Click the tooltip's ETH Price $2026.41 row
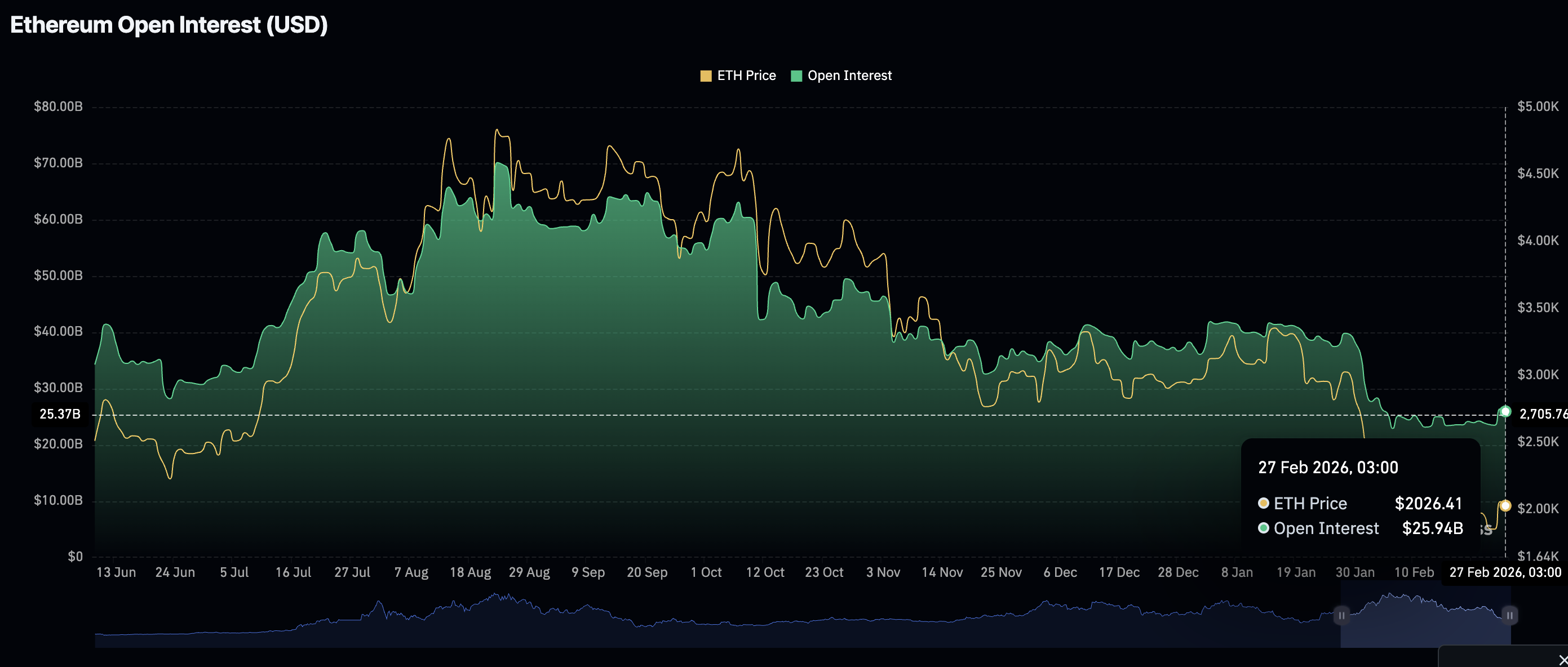The height and width of the screenshot is (667, 1568). [1360, 503]
